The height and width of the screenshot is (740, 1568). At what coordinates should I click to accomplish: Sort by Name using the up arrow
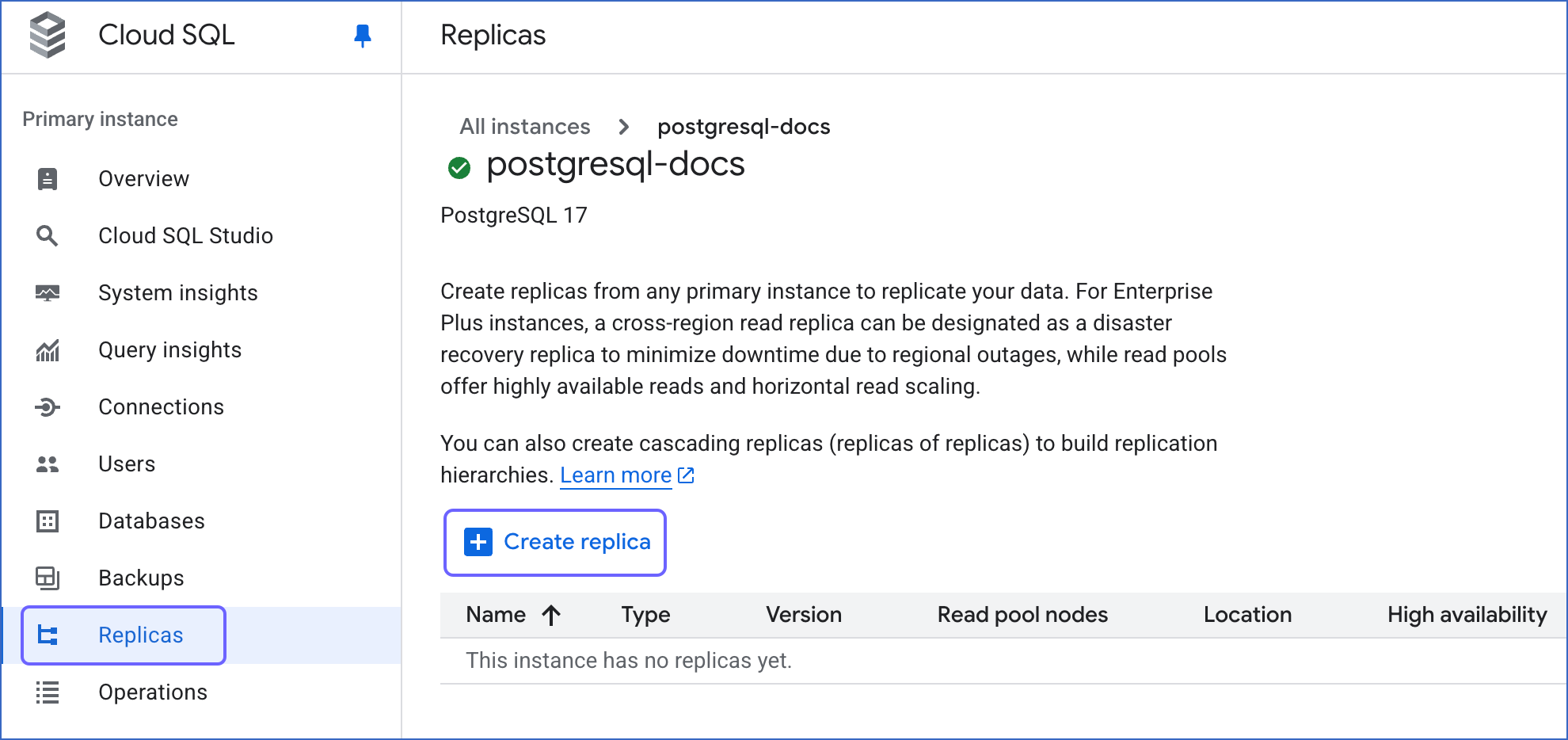point(551,615)
